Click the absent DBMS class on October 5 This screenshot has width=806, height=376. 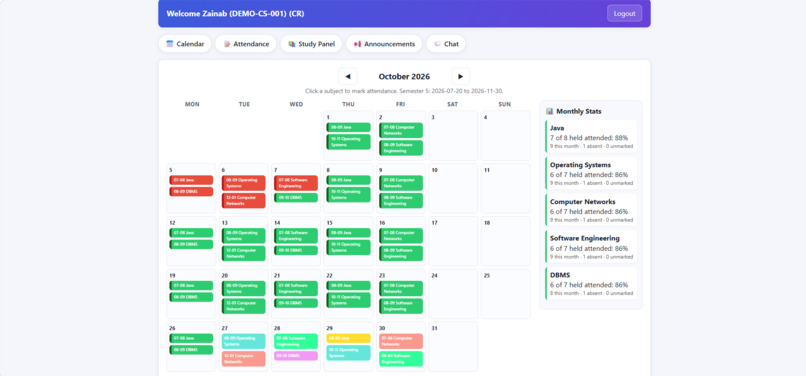point(191,191)
